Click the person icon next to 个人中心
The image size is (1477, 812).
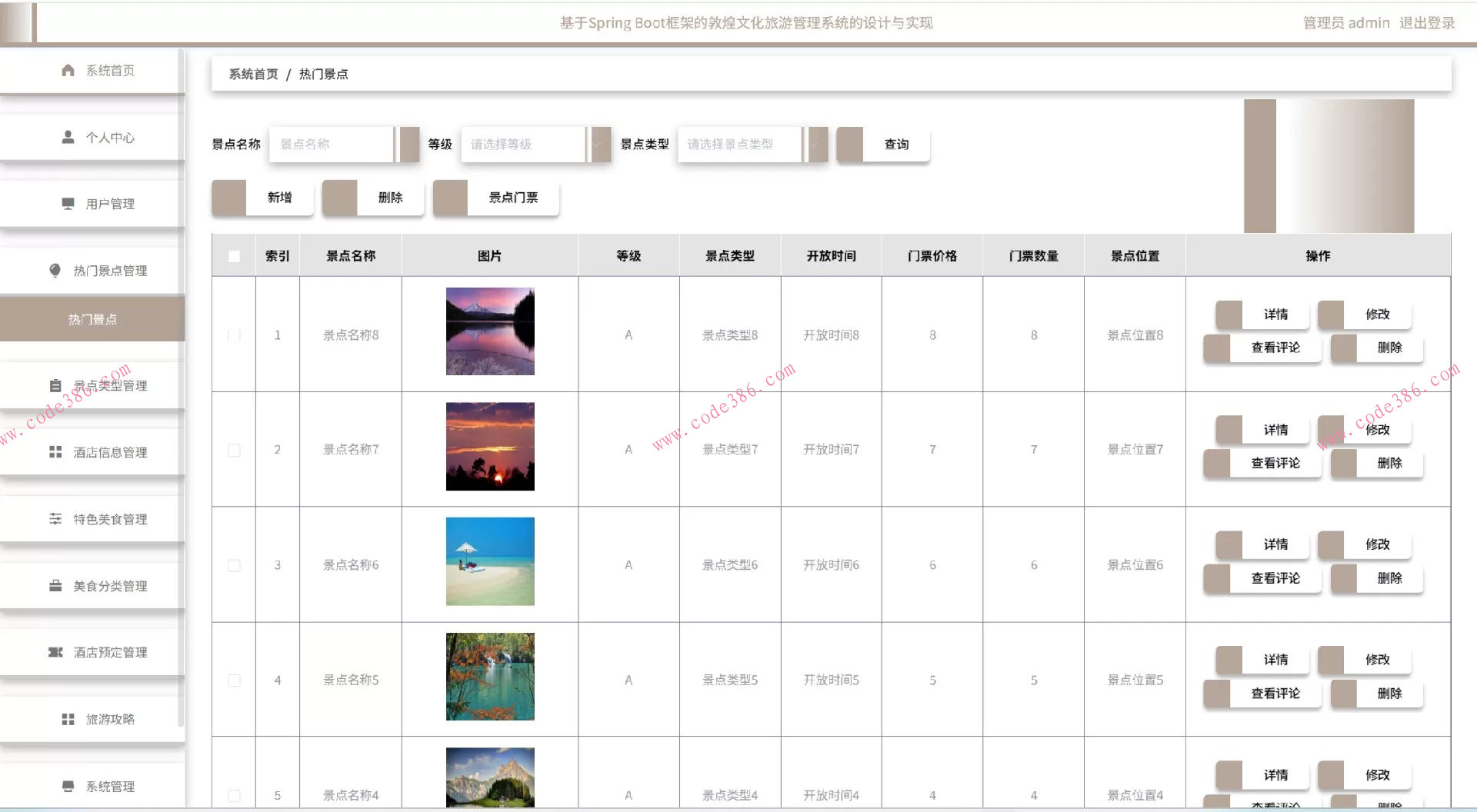[x=67, y=137]
